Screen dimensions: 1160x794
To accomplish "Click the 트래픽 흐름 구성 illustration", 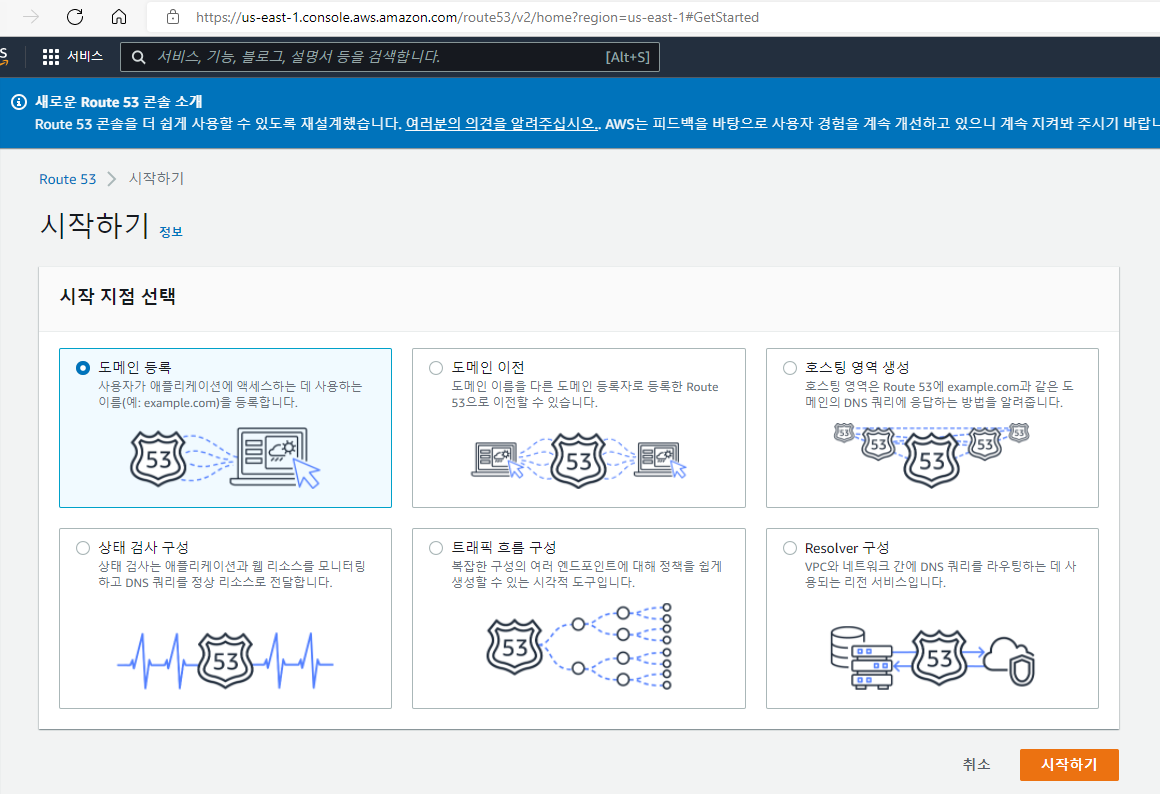I will click(x=579, y=647).
